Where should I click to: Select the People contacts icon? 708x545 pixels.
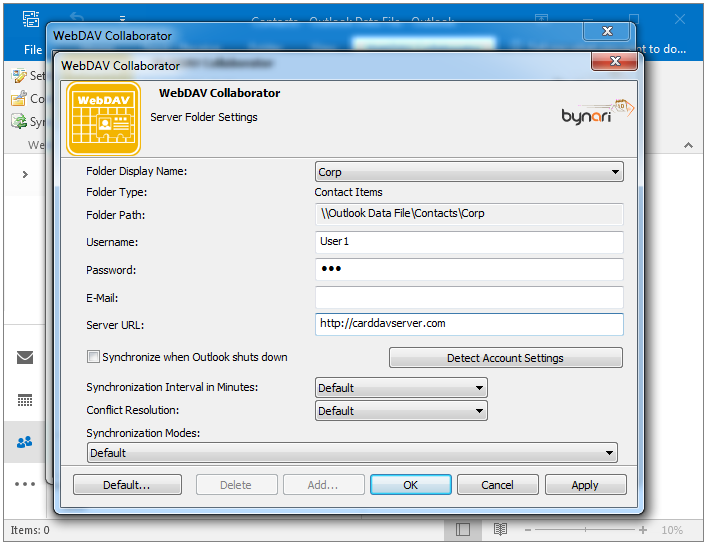point(25,441)
